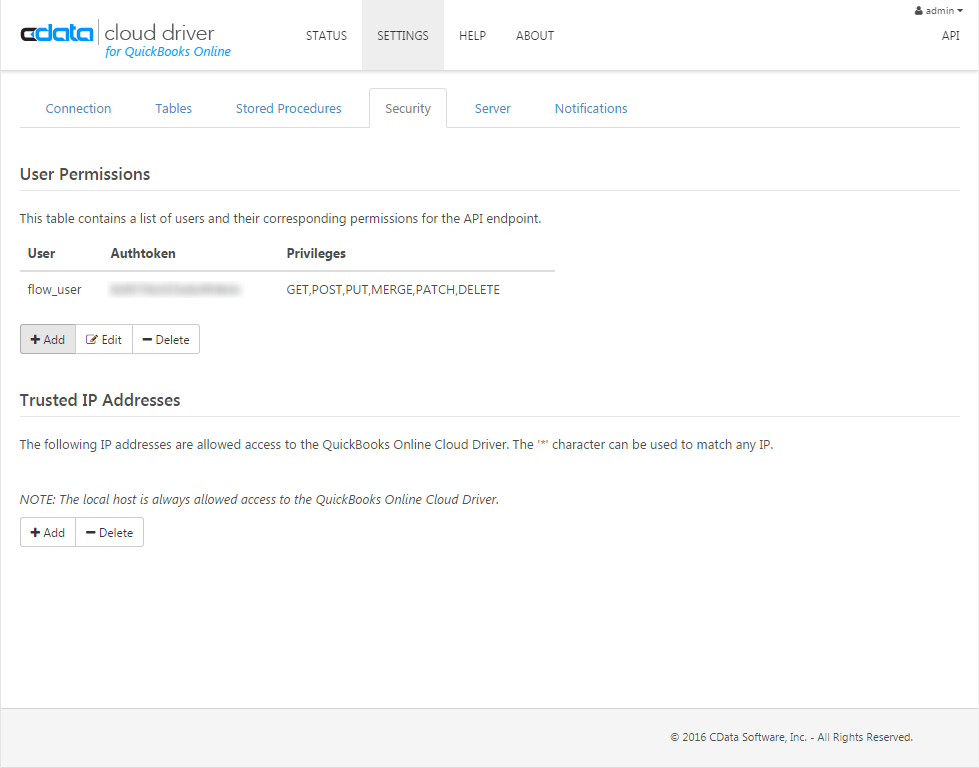
Task: Click the GET,POST,PUT,MERGE,PATCH,DELETE privileges cell
Action: coord(393,290)
